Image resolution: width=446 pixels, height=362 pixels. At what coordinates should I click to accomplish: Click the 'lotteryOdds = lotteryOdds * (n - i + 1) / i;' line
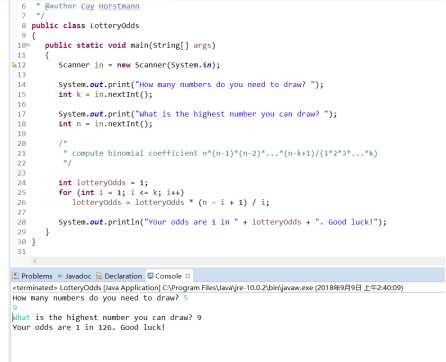(x=171, y=202)
